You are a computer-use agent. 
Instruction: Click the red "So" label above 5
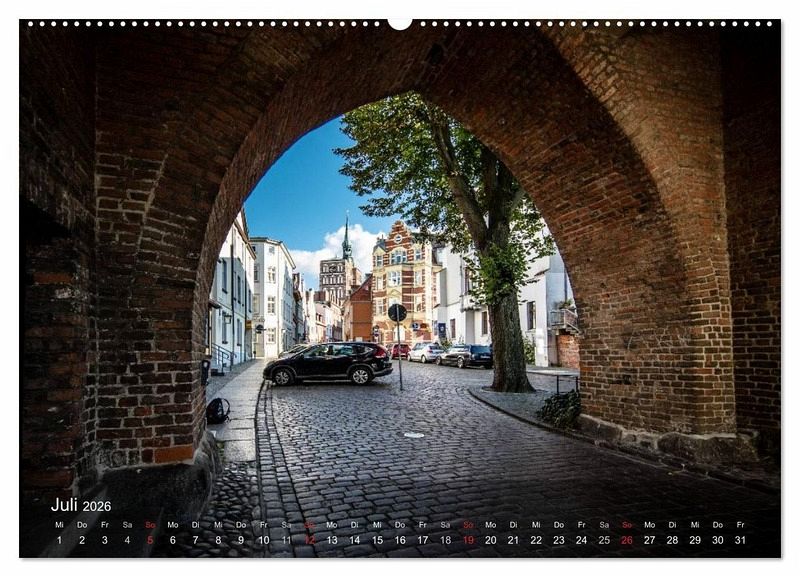pyautogui.click(x=150, y=524)
